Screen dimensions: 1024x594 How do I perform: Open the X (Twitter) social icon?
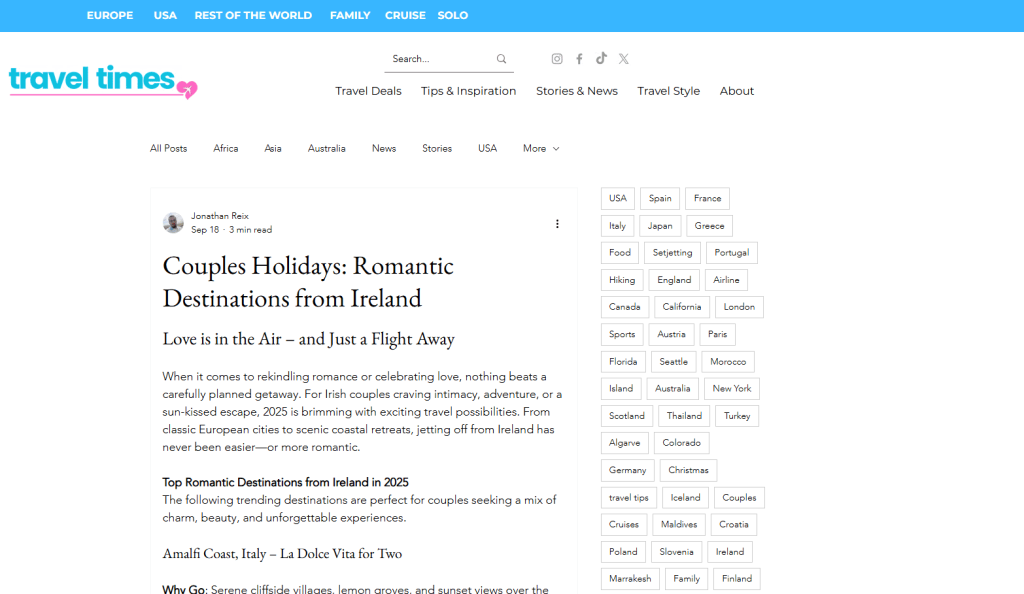[x=623, y=59]
